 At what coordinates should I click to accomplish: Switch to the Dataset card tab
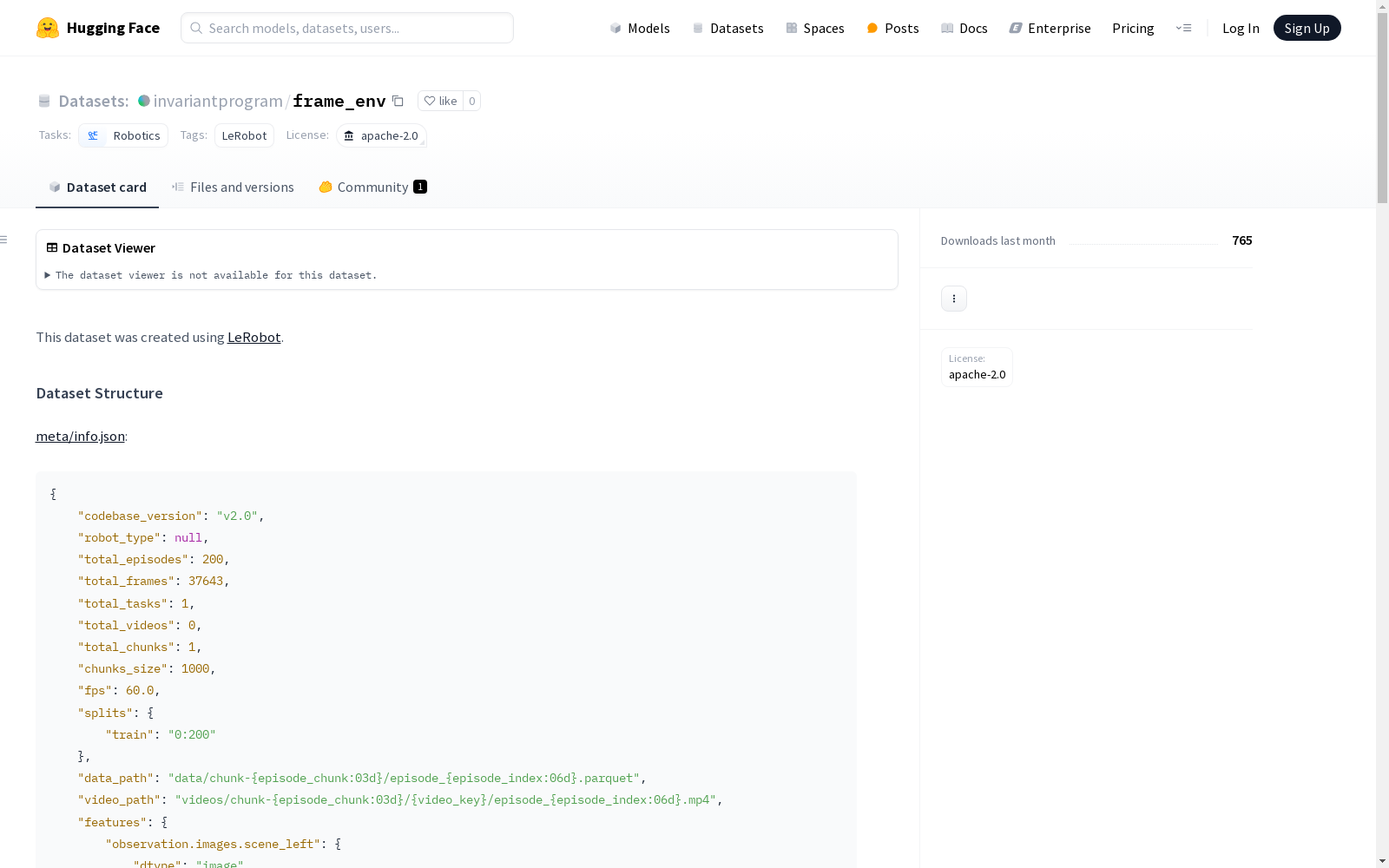click(x=97, y=187)
